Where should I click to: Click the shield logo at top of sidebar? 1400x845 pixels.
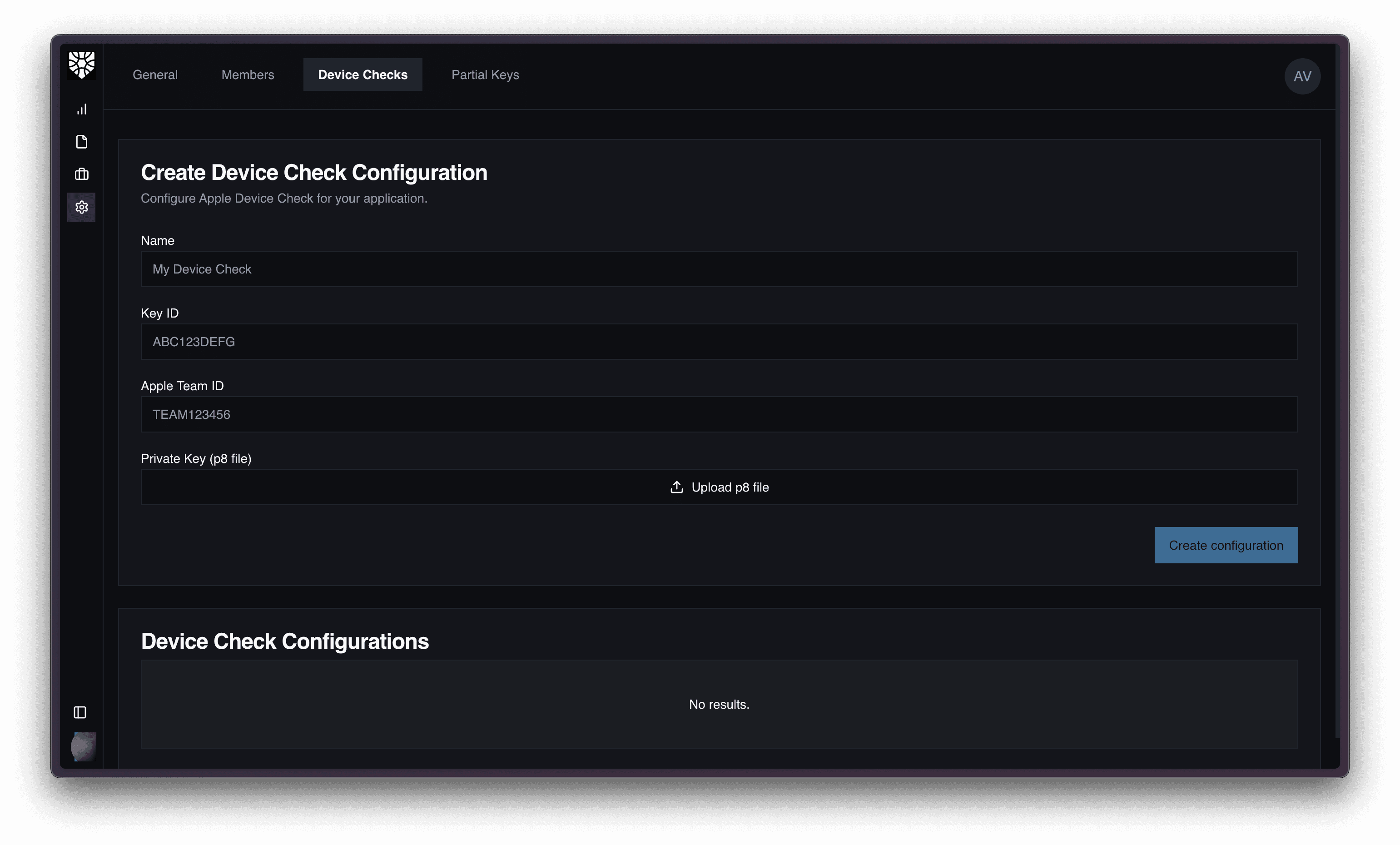click(x=81, y=64)
